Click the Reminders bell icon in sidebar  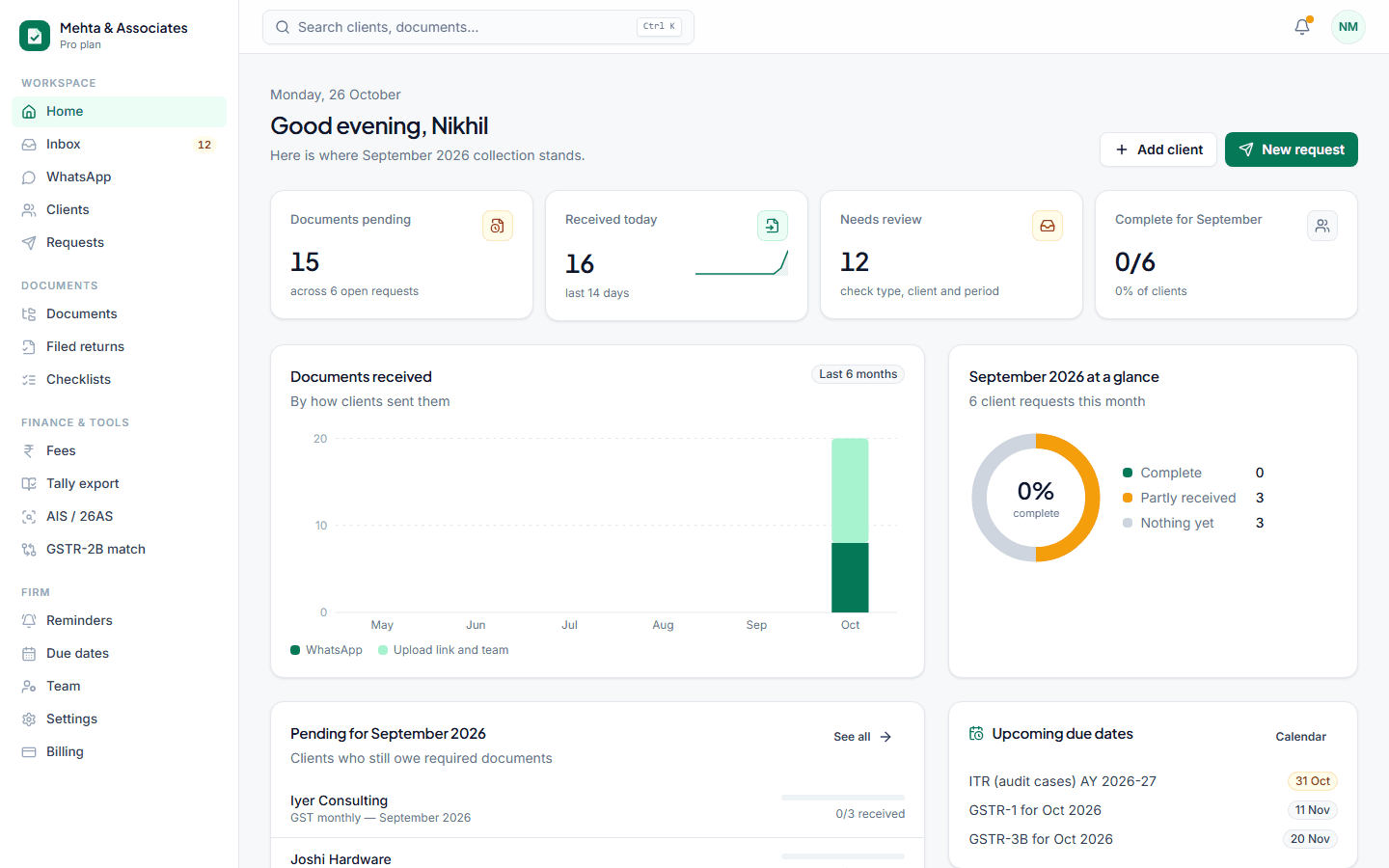tap(29, 621)
